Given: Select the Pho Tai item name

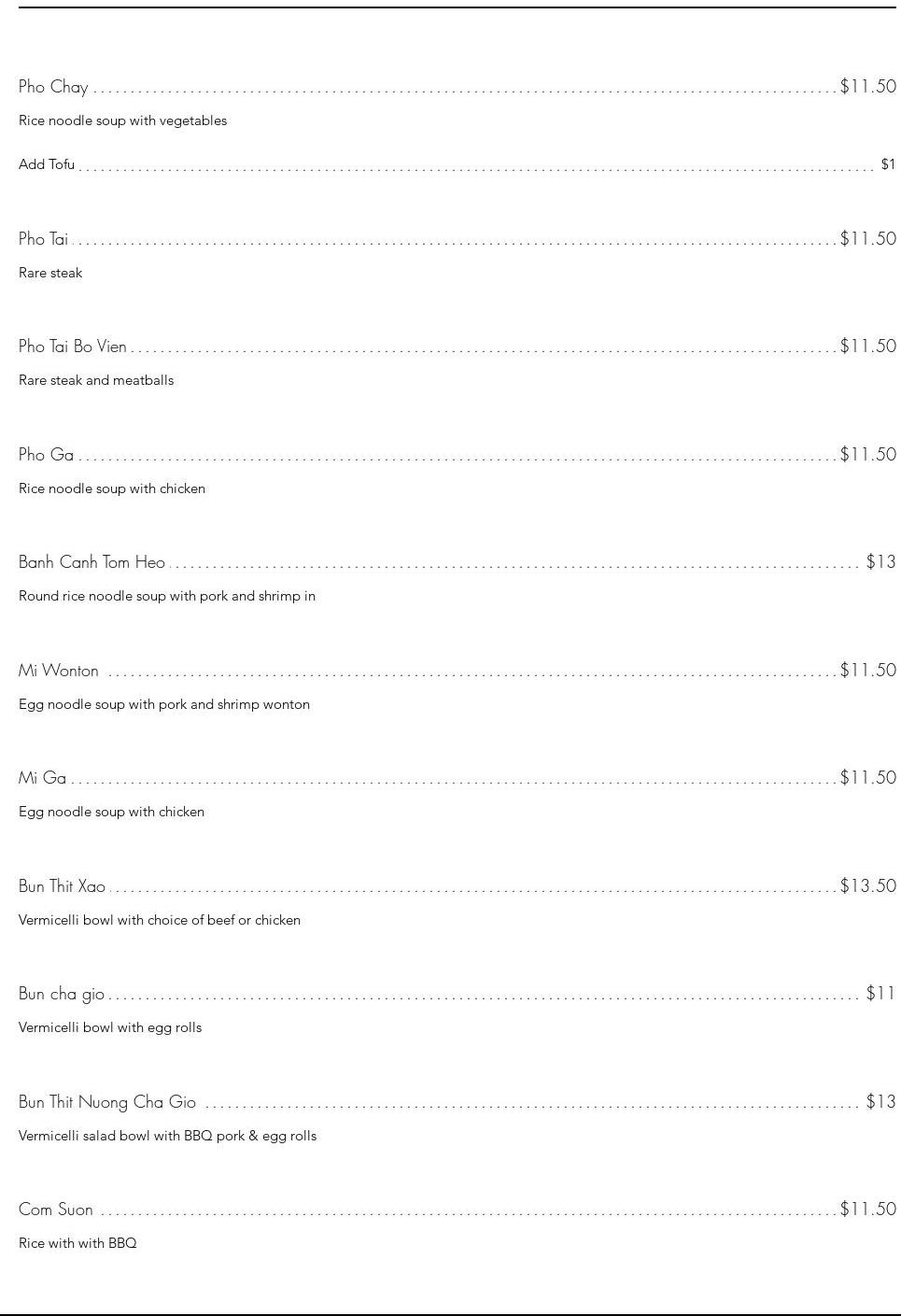Looking at the screenshot, I should point(43,239).
